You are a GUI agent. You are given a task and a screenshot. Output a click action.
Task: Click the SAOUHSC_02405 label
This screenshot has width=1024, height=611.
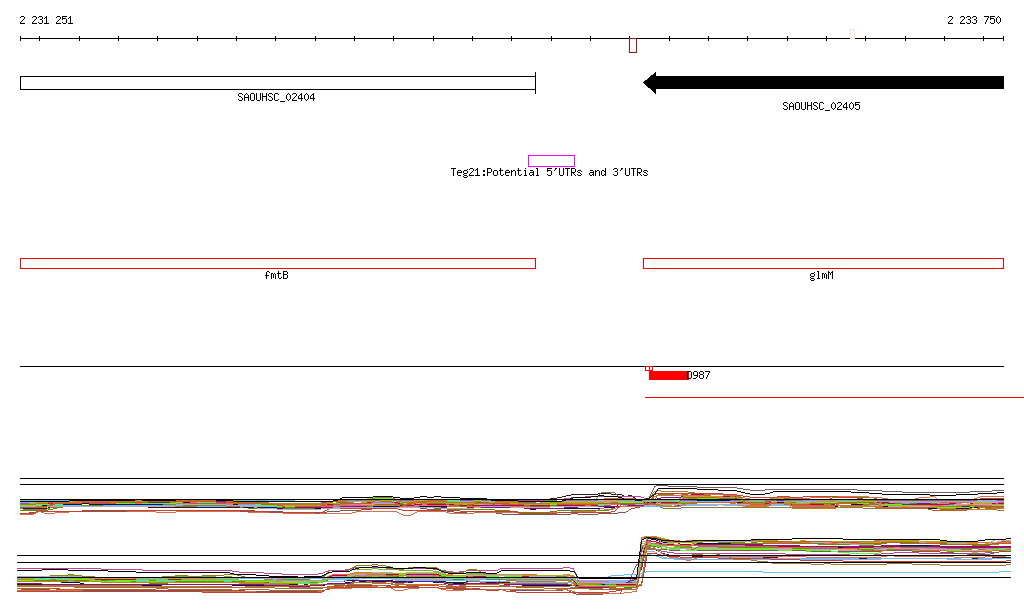[x=821, y=106]
